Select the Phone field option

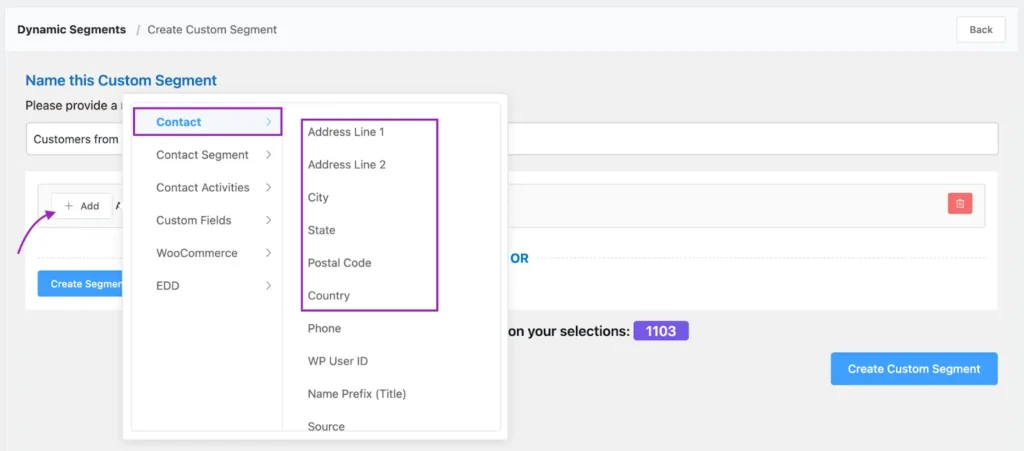coord(324,328)
